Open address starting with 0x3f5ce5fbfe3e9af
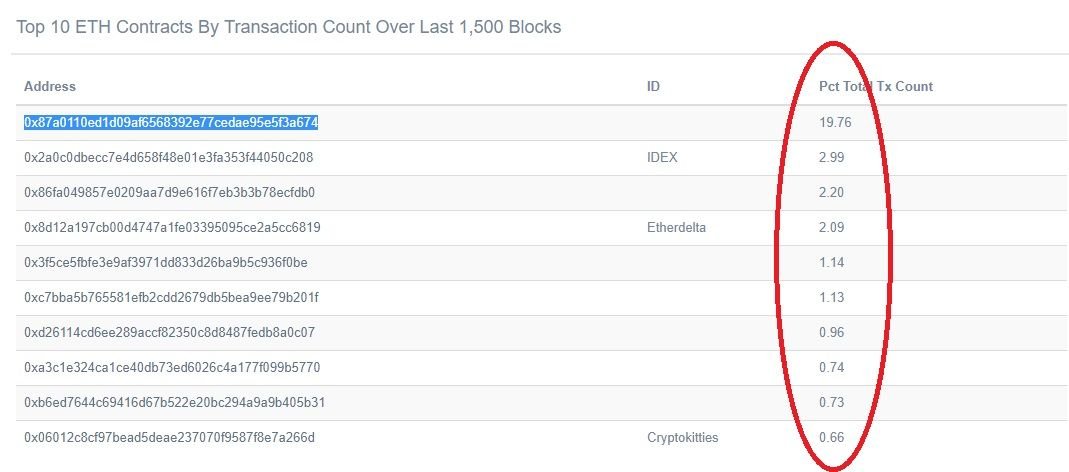The width and height of the screenshot is (1069, 472). 166,263
